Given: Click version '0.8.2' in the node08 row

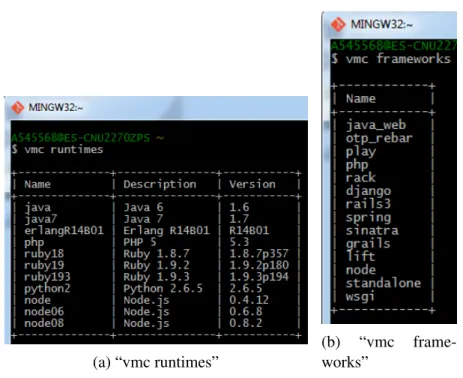Looking at the screenshot, I should pyautogui.click(x=246, y=323).
